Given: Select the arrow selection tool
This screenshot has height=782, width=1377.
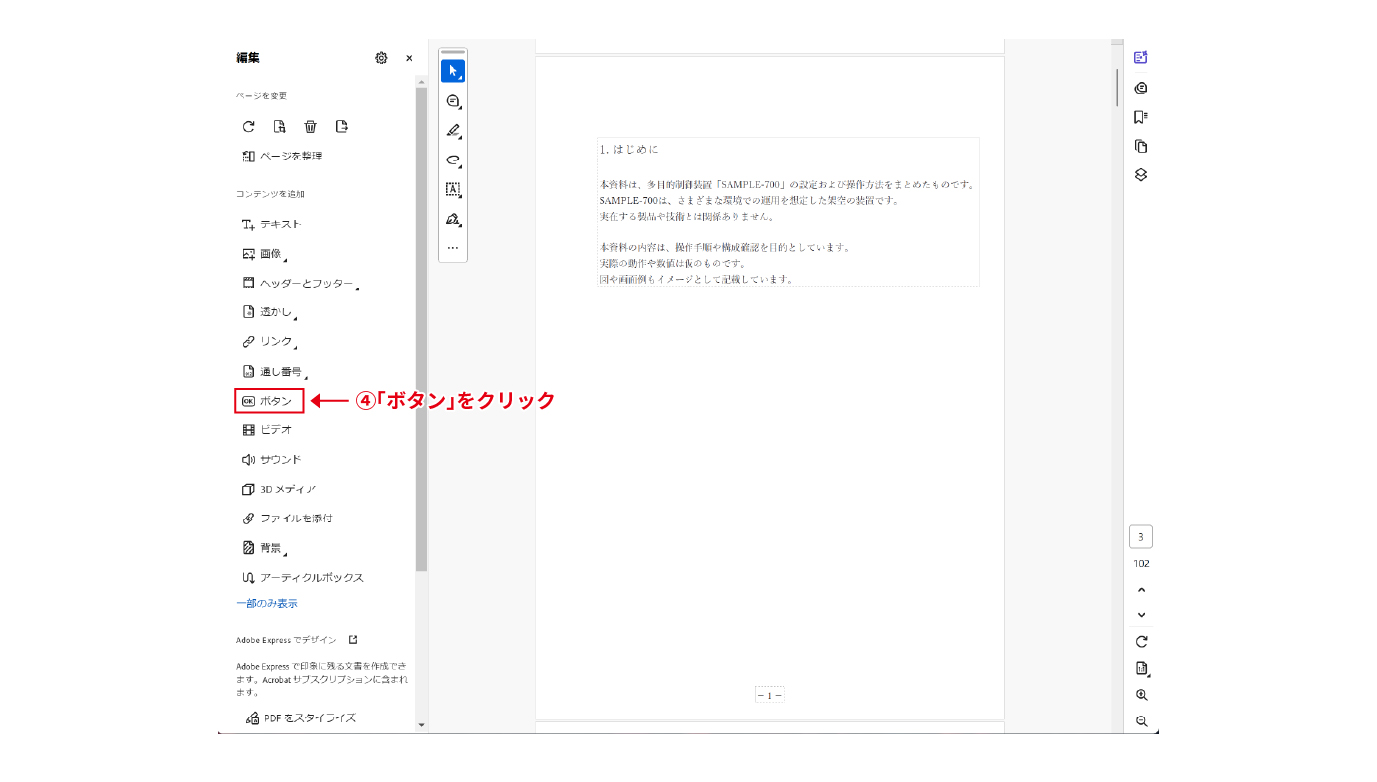Looking at the screenshot, I should pyautogui.click(x=452, y=70).
